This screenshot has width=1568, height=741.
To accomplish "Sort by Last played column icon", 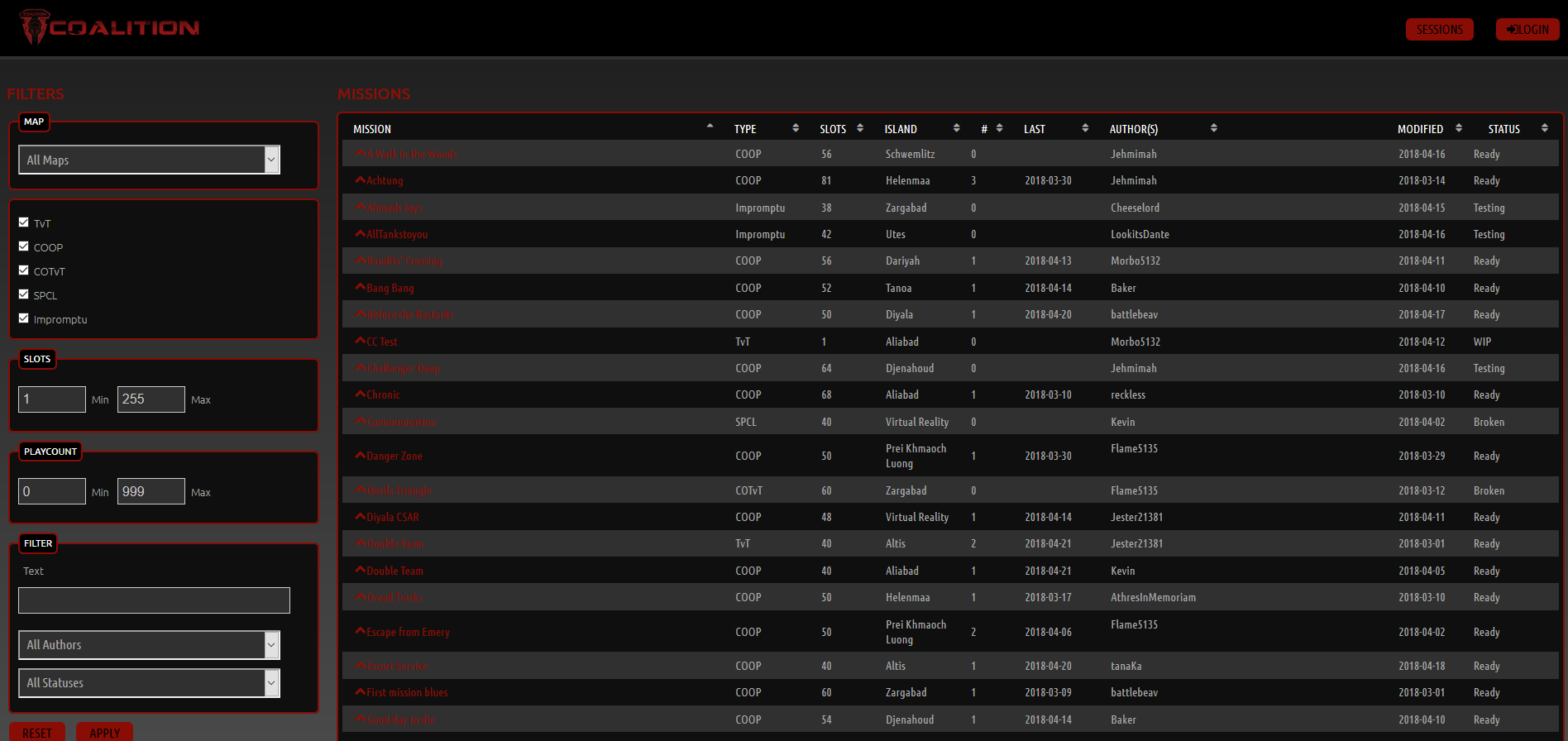I will tap(1085, 128).
